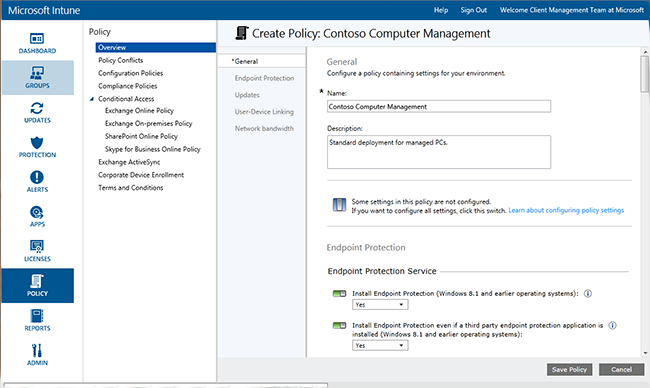
Task: Select the User-Device Linking section tab
Action: click(264, 112)
